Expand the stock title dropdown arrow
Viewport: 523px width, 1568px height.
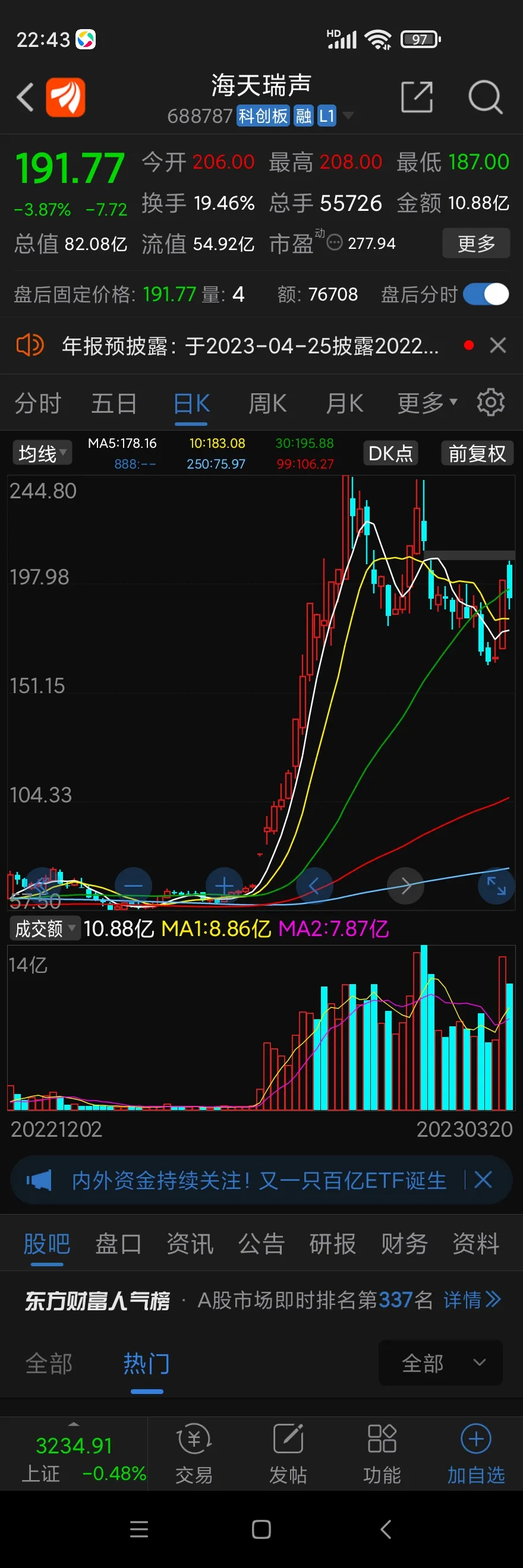(x=348, y=115)
